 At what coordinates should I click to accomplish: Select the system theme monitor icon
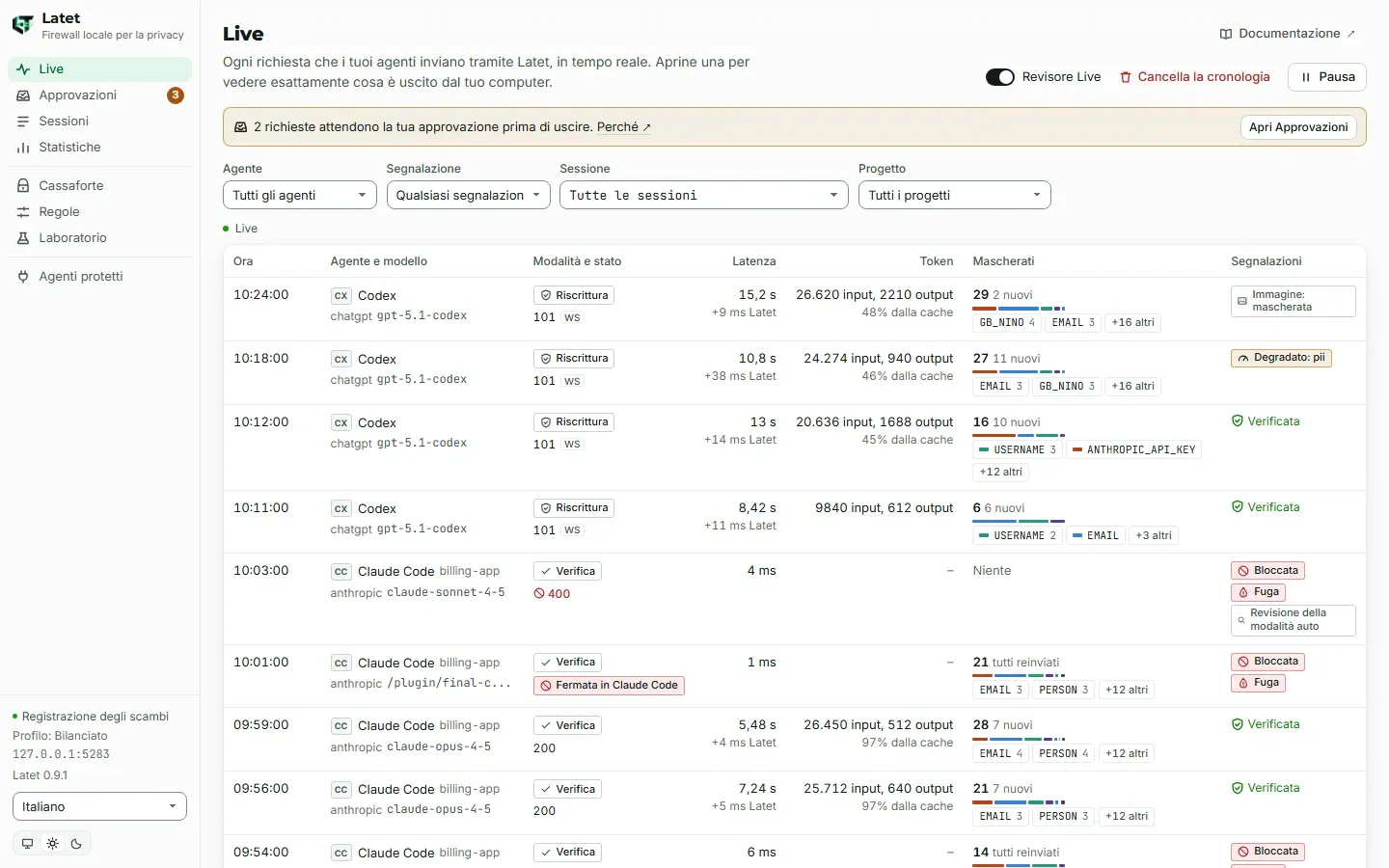[x=27, y=844]
